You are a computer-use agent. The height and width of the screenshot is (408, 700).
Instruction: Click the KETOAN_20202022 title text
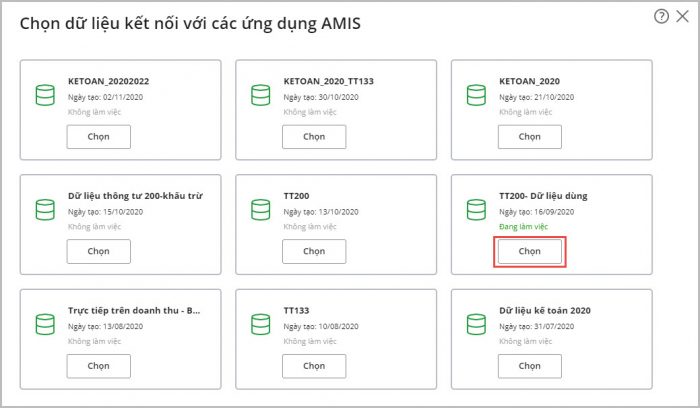(x=108, y=81)
